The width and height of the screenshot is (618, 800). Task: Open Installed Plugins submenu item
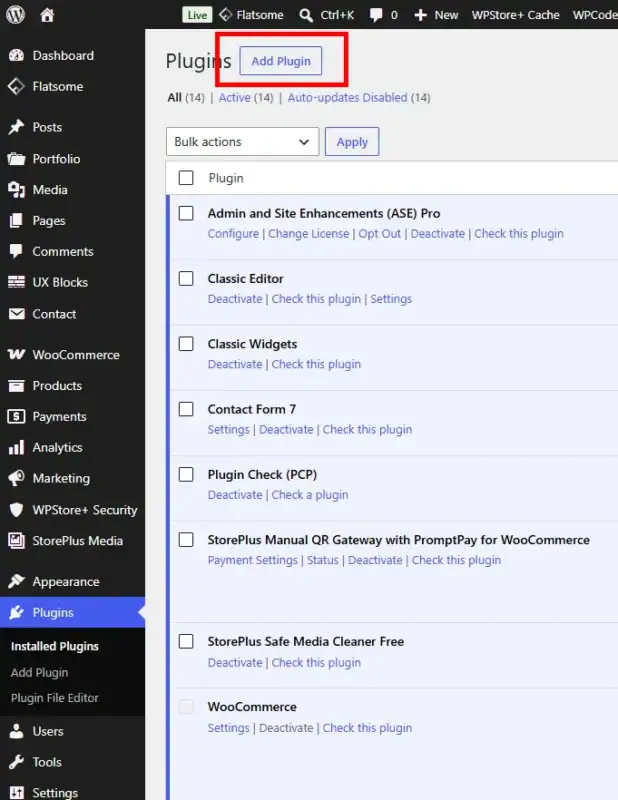pyautogui.click(x=55, y=646)
